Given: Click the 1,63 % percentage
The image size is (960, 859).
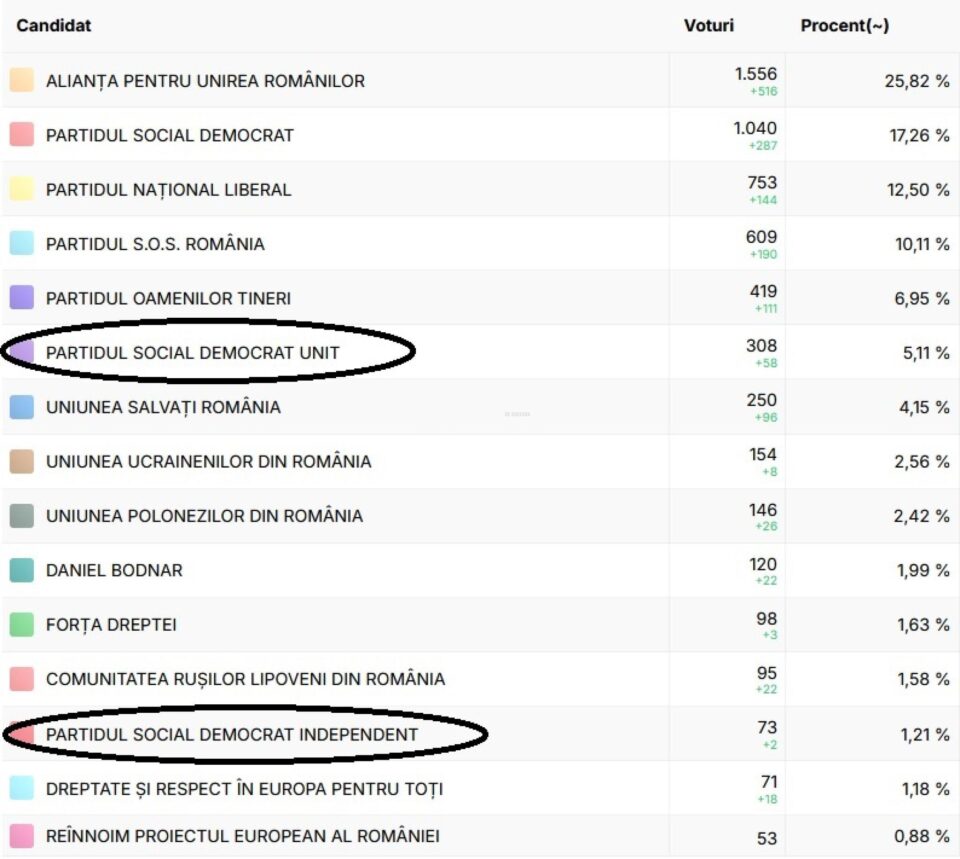Looking at the screenshot, I should click(923, 626).
